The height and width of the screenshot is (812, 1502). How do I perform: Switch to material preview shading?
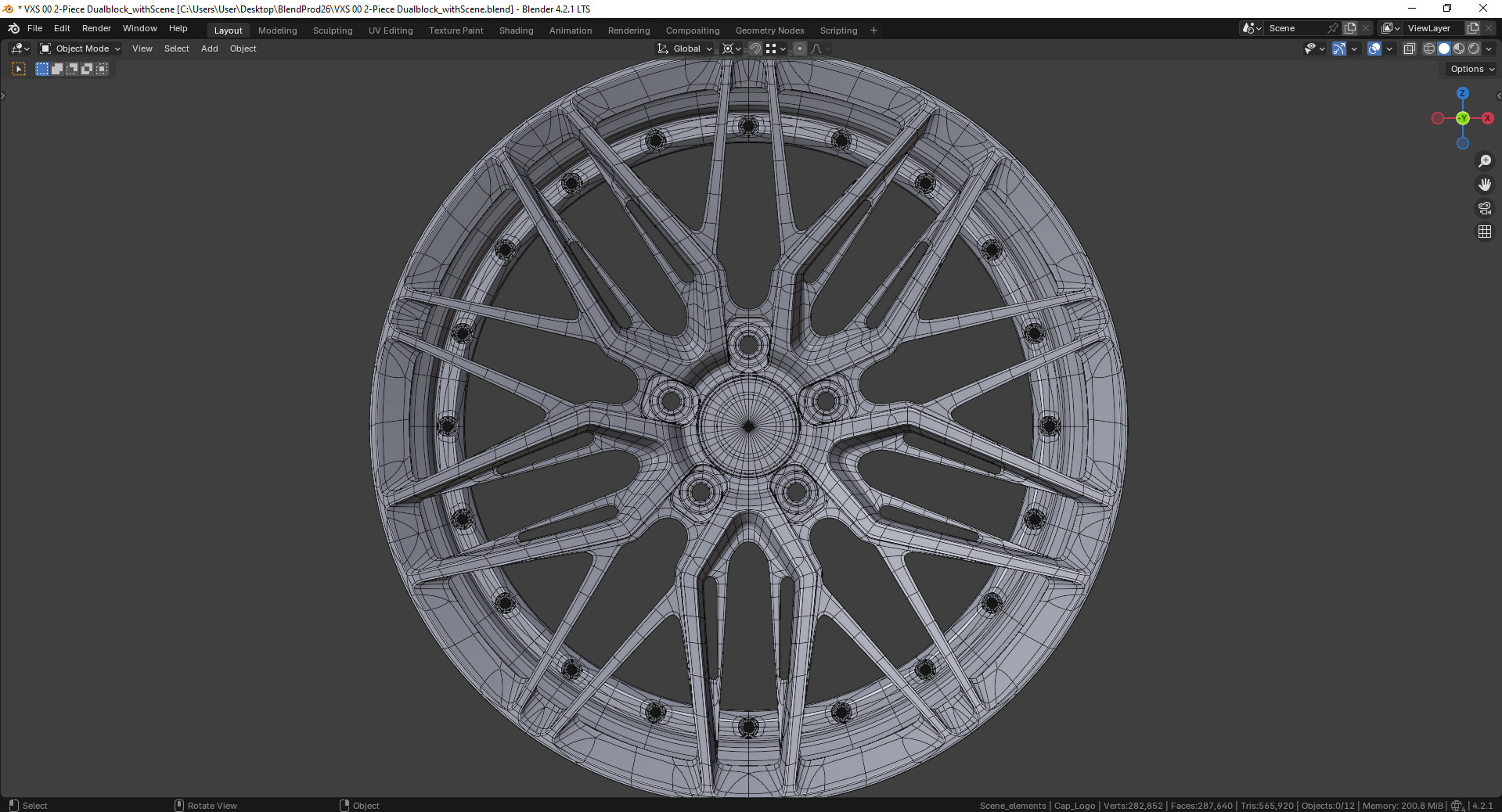coord(1459,49)
